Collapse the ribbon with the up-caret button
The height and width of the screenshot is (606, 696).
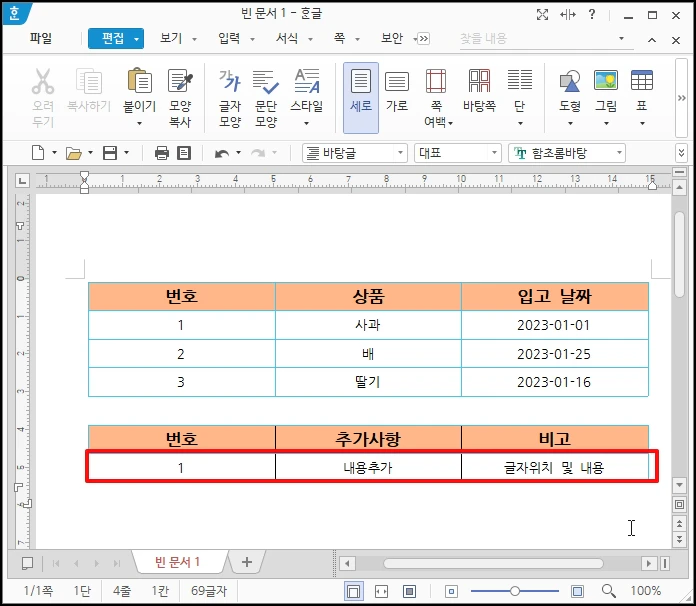pyautogui.click(x=652, y=40)
